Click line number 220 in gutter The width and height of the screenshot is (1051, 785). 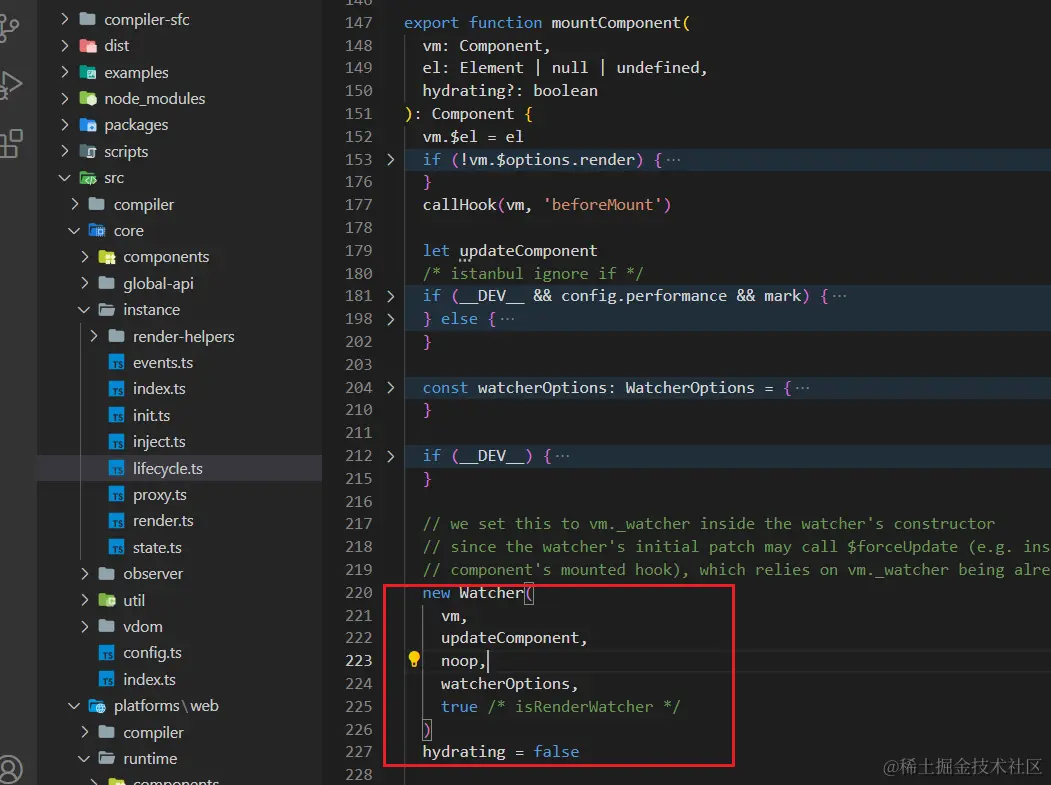tap(359, 593)
